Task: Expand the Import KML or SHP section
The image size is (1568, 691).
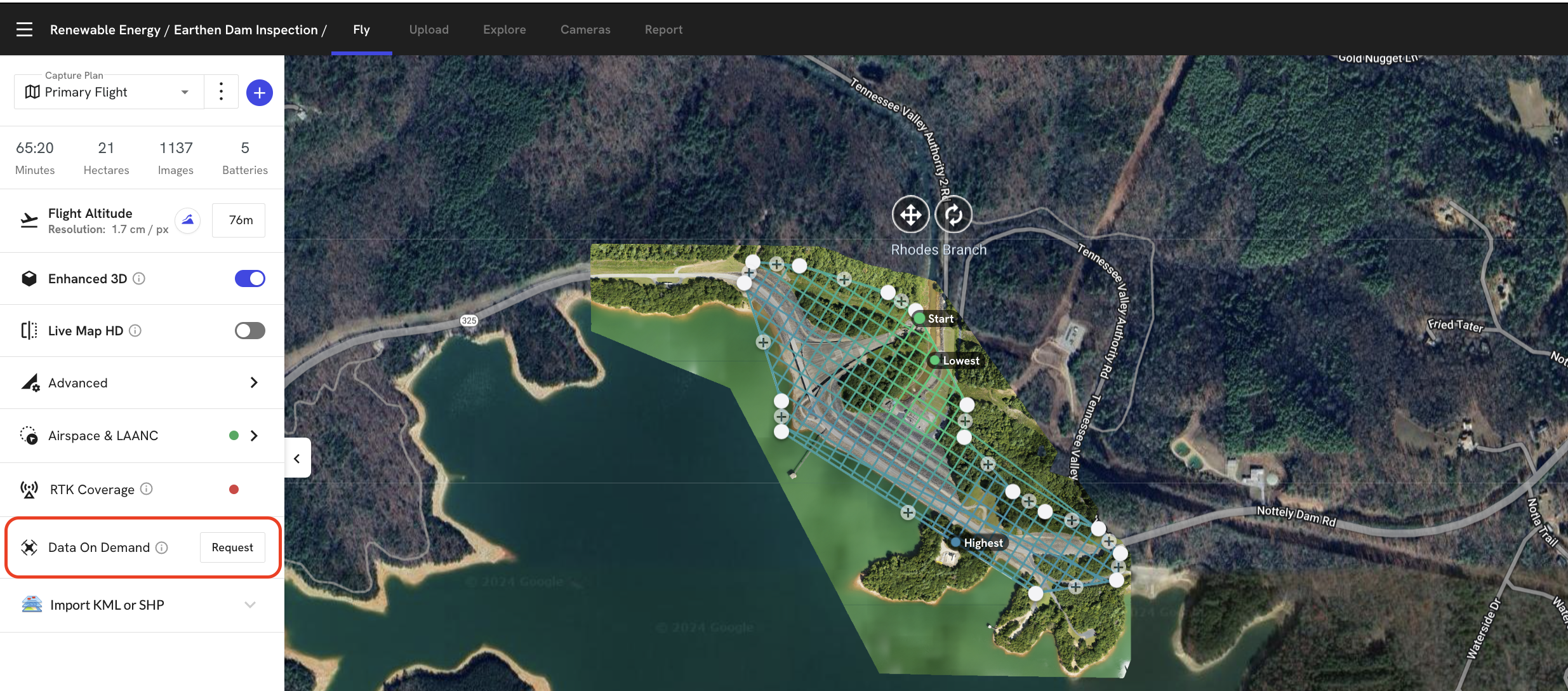Action: [142, 605]
